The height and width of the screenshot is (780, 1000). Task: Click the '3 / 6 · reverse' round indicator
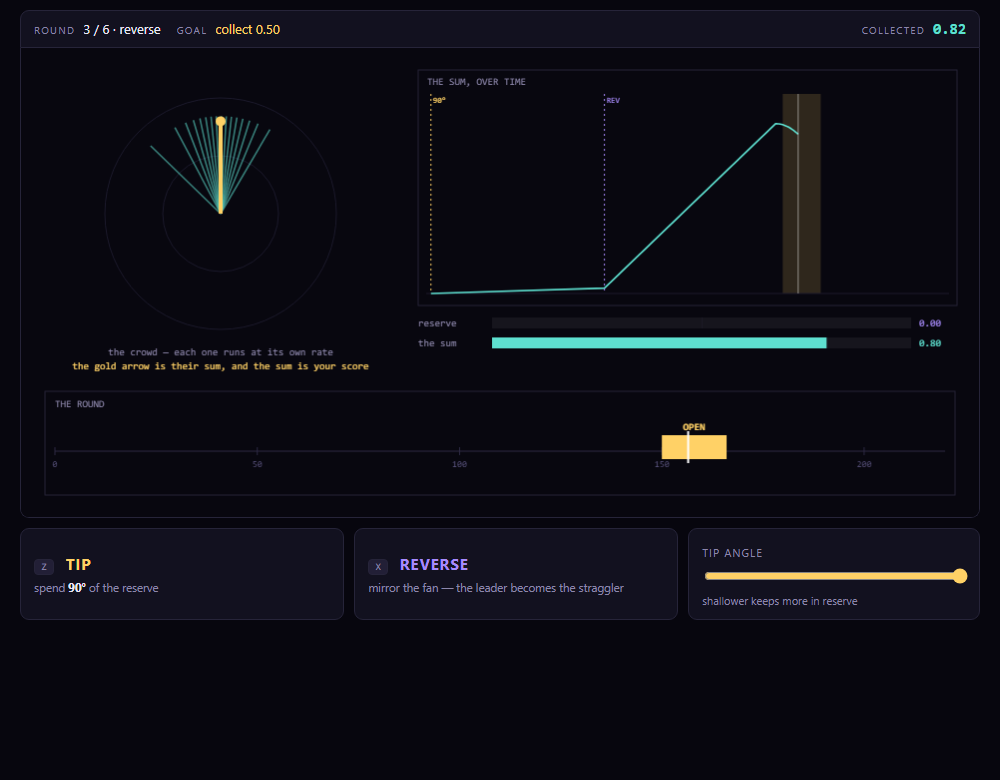click(122, 30)
